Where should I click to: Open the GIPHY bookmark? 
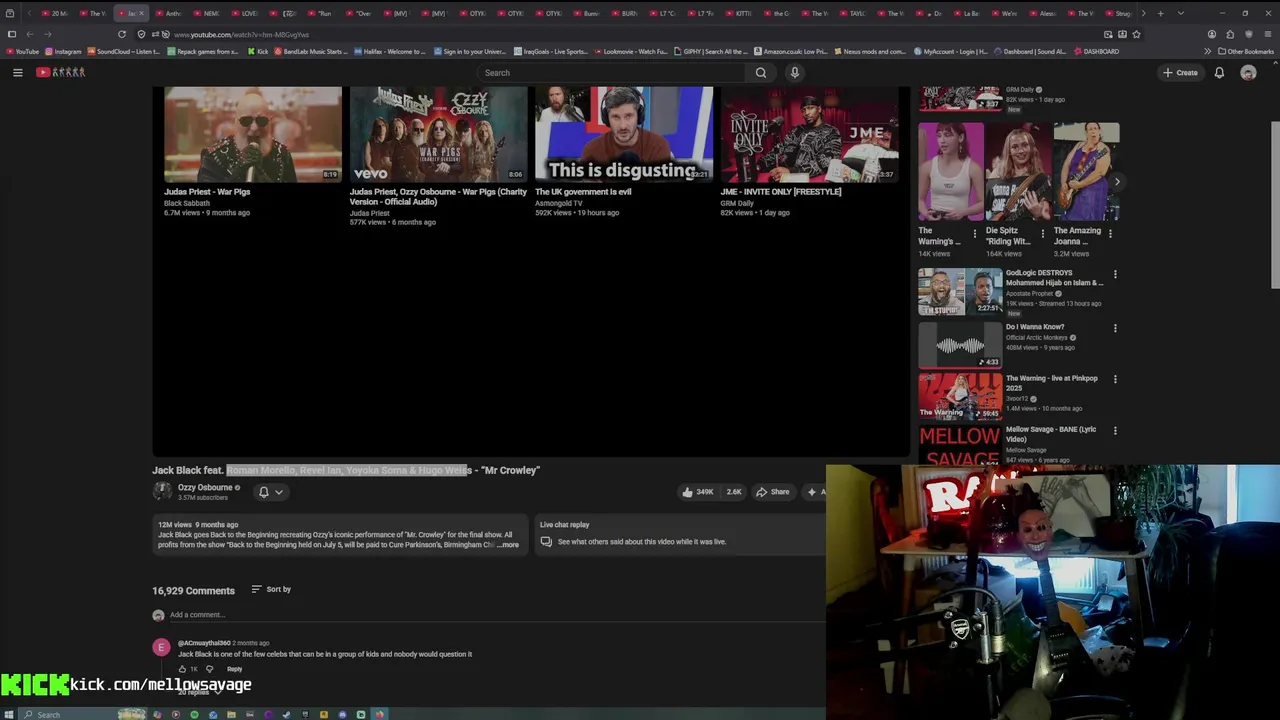point(710,51)
